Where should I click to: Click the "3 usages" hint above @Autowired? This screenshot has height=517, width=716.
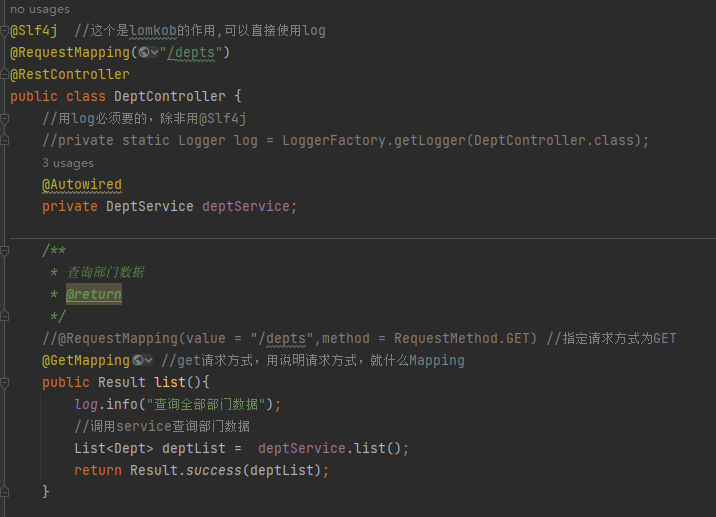click(x=68, y=163)
